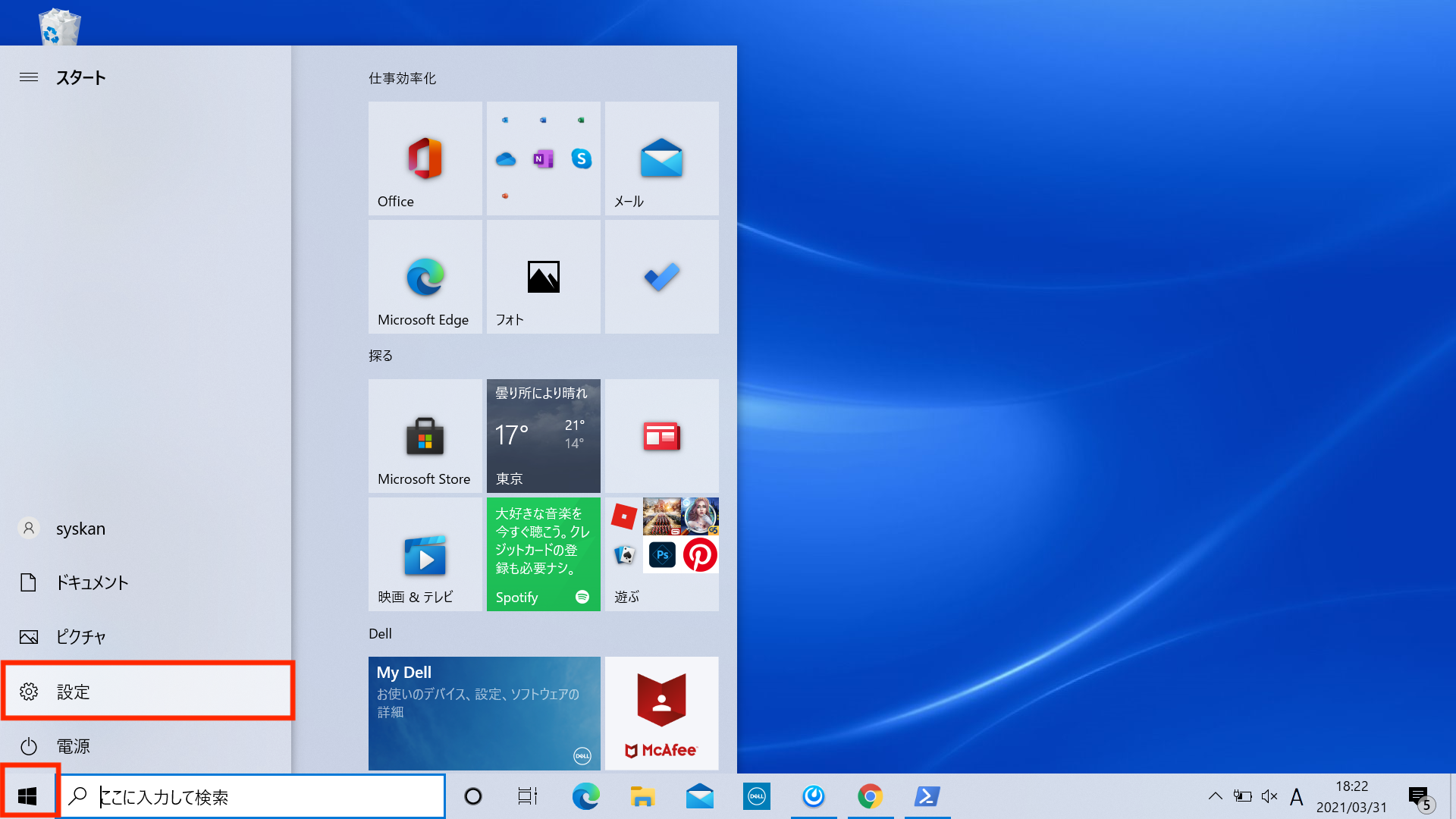1456x819 pixels.
Task: Open Photoshop Express in the 遊ぶ folder
Action: [x=662, y=555]
